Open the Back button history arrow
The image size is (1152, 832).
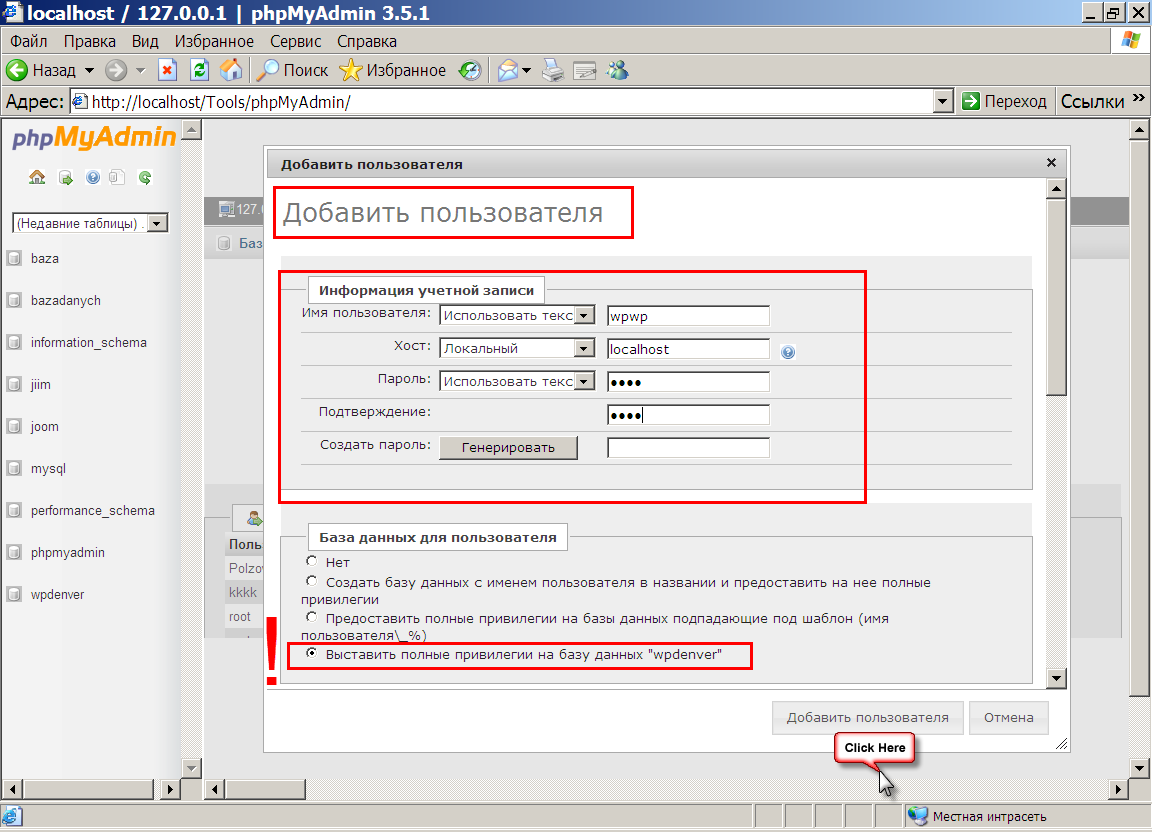[90, 71]
